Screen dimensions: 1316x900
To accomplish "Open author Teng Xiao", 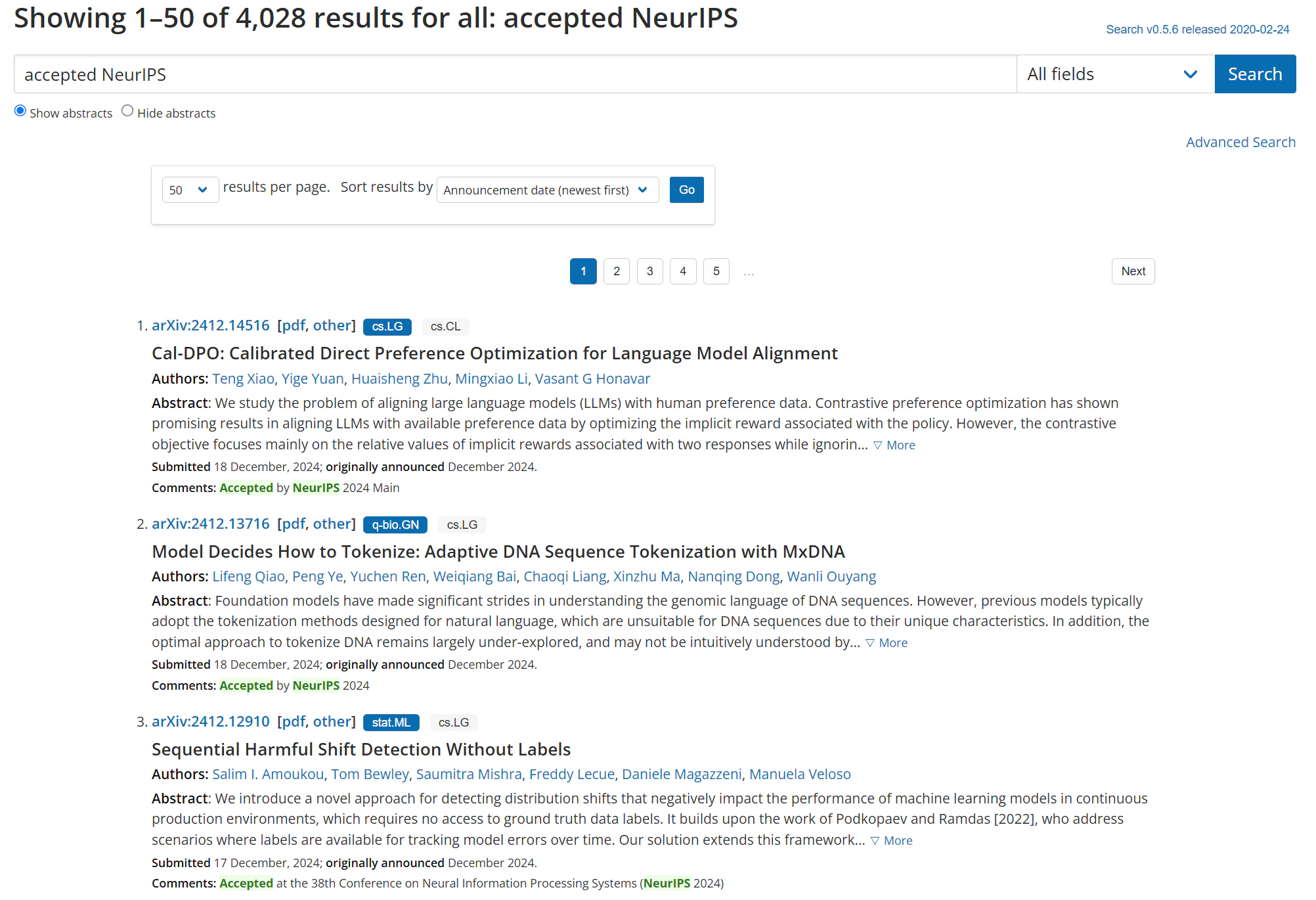I will (243, 378).
